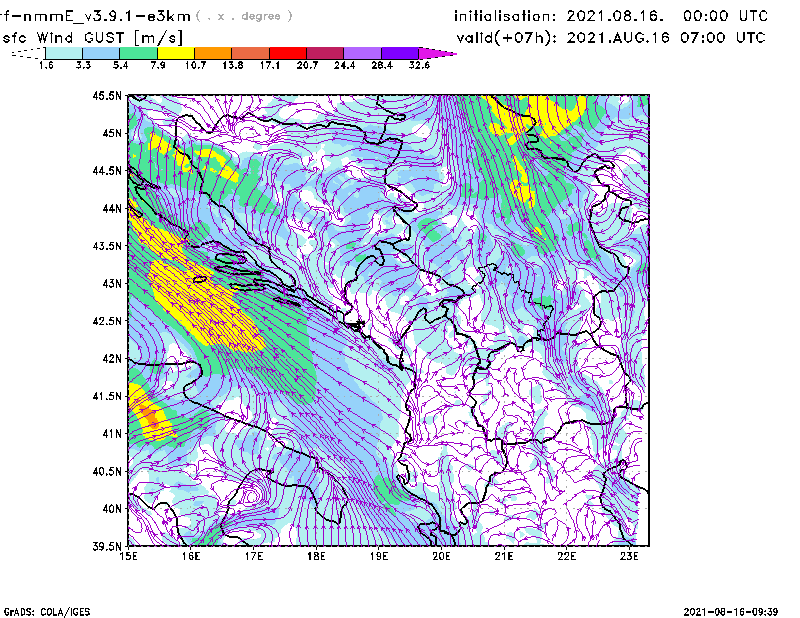Screen dimensions: 800x618
Task: Click the legend value "10.7"
Action: [x=195, y=65]
